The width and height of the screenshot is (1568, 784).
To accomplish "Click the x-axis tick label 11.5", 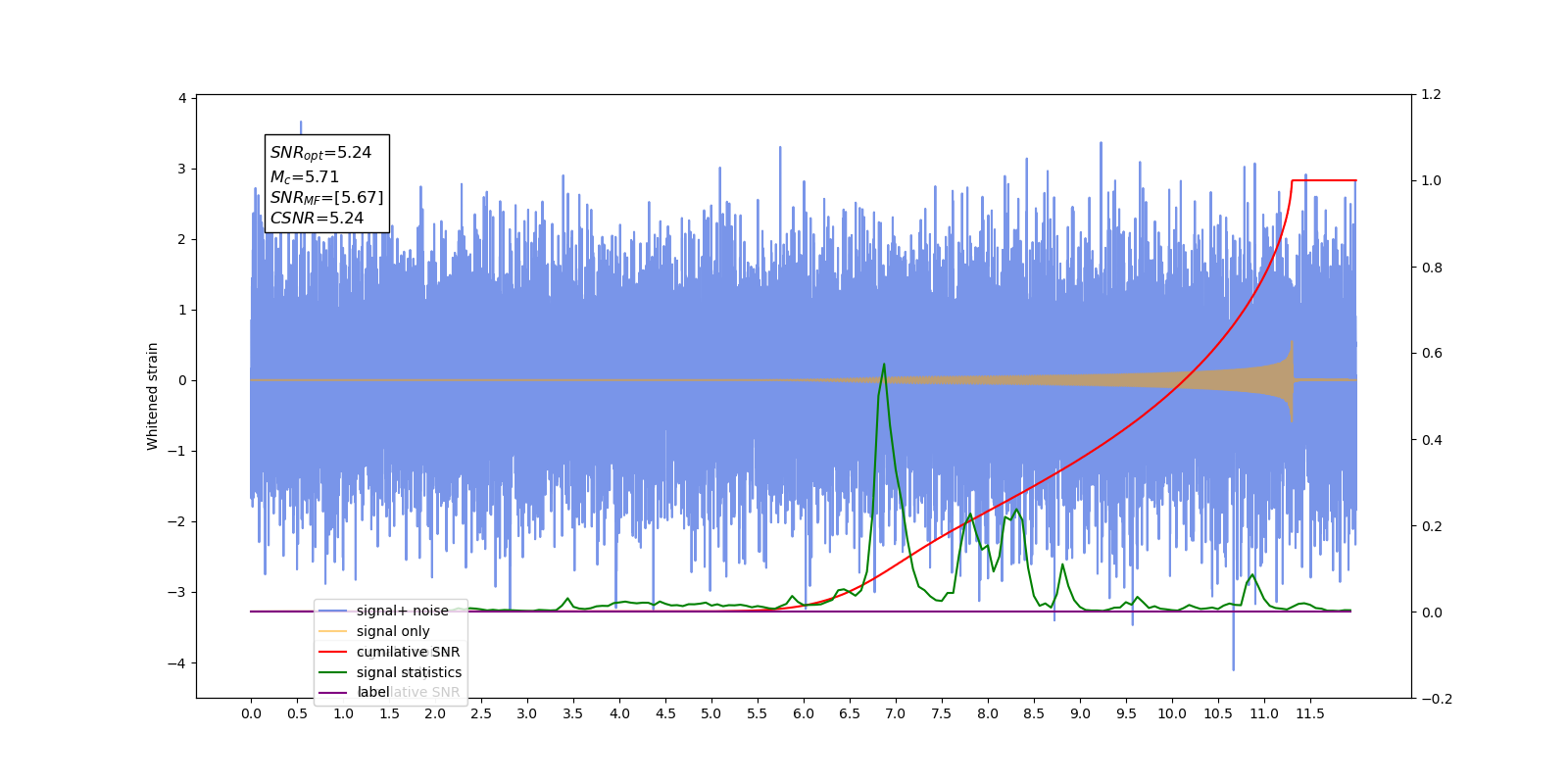I will click(x=1310, y=713).
